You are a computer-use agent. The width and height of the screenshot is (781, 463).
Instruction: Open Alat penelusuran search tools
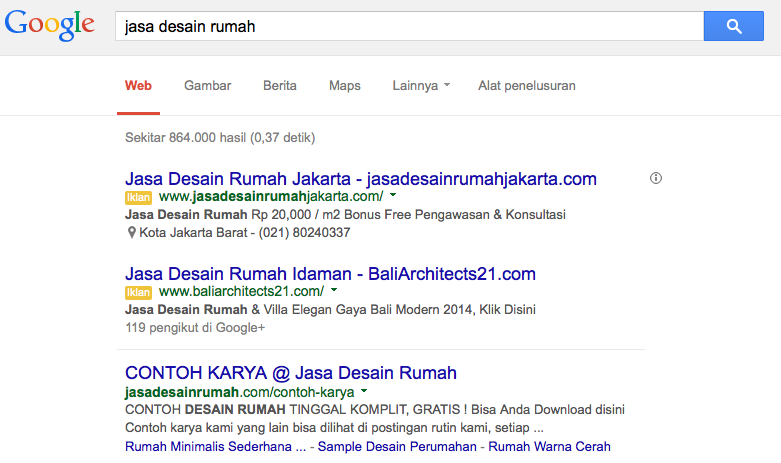point(527,86)
